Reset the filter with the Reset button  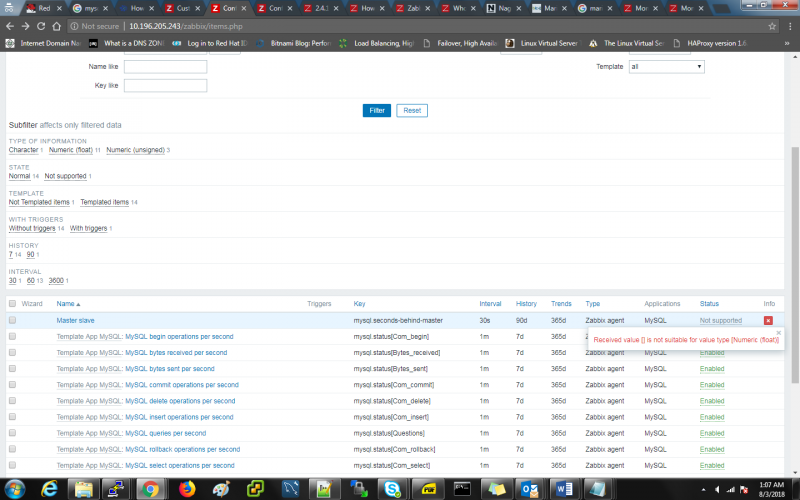[412, 111]
